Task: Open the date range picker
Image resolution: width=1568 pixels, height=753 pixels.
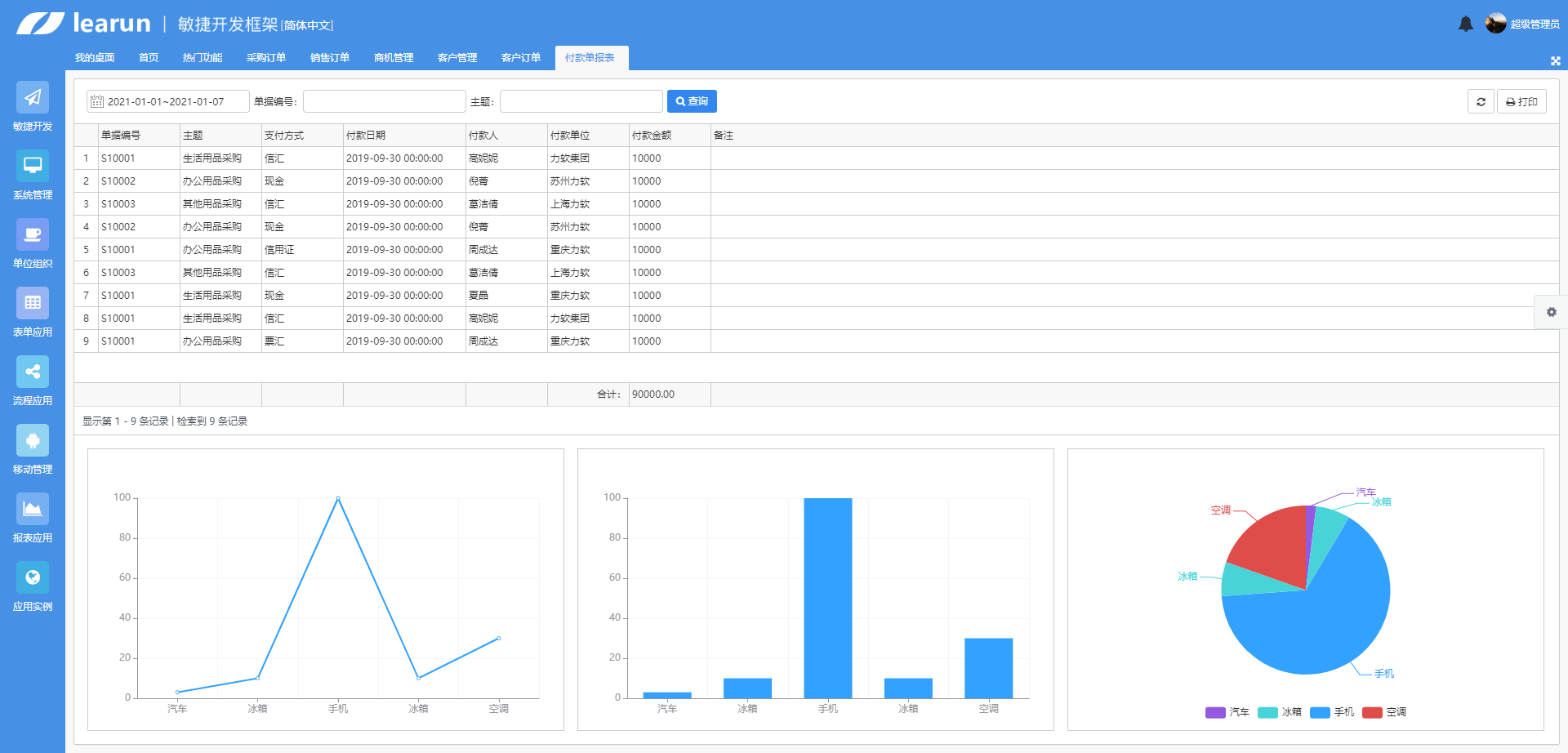Action: point(167,101)
